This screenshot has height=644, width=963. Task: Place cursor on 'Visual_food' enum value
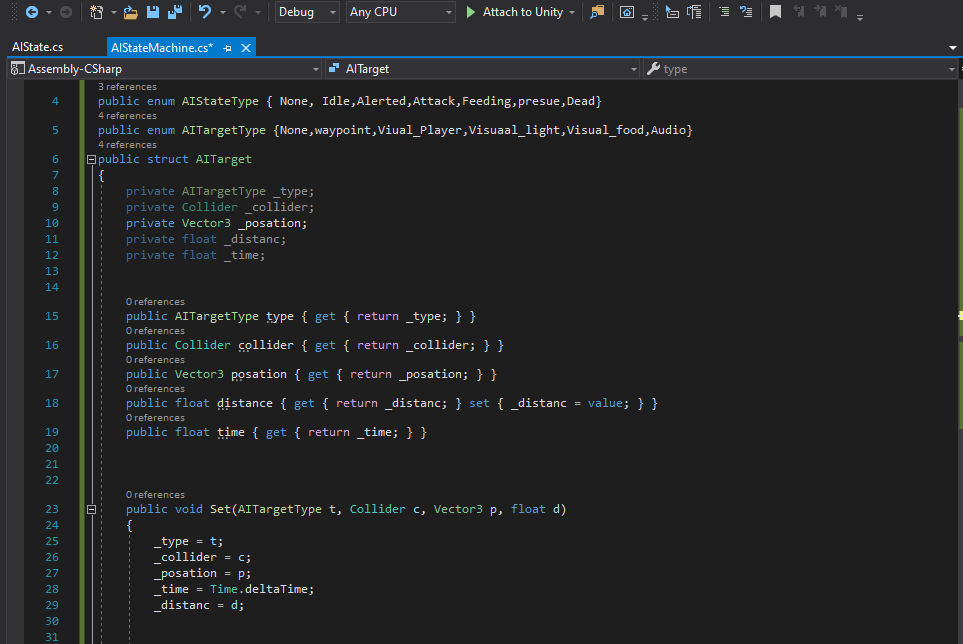(605, 130)
